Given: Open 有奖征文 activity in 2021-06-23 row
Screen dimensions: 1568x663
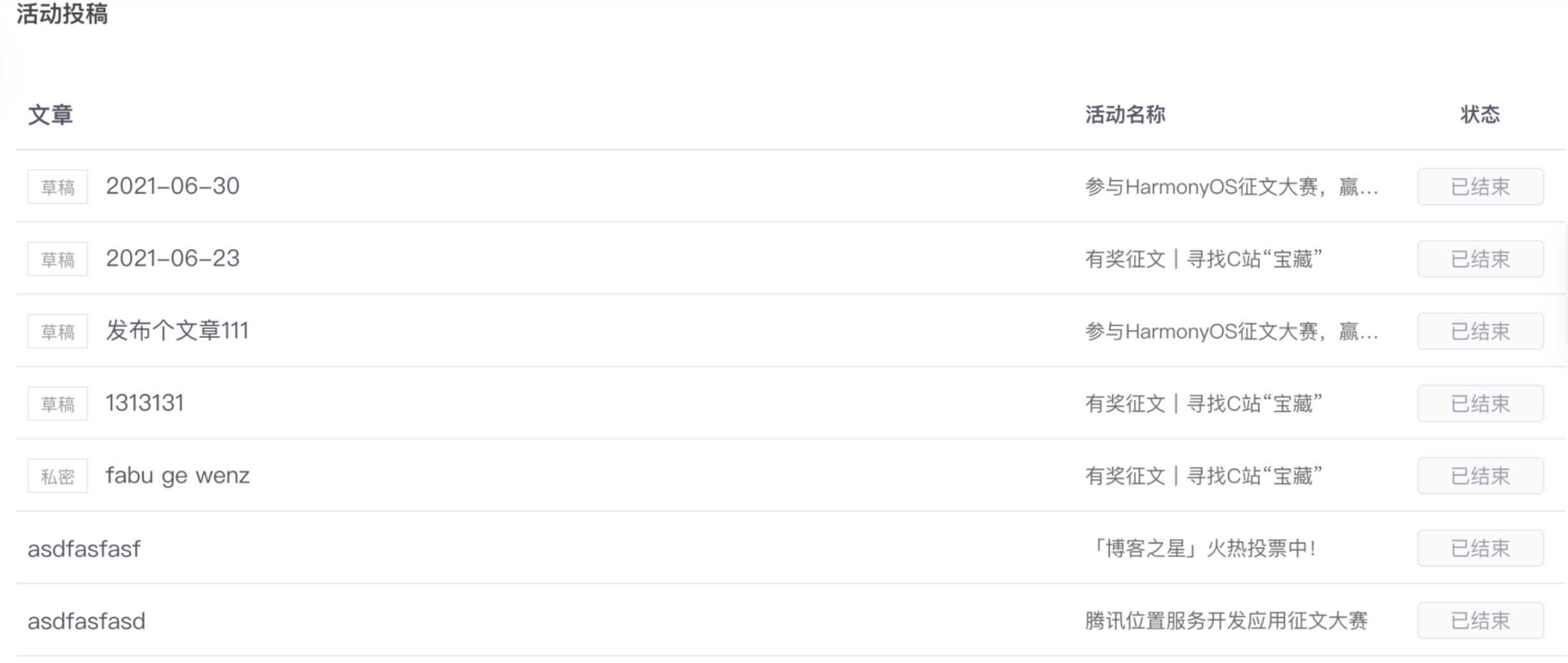Looking at the screenshot, I should pos(1204,260).
